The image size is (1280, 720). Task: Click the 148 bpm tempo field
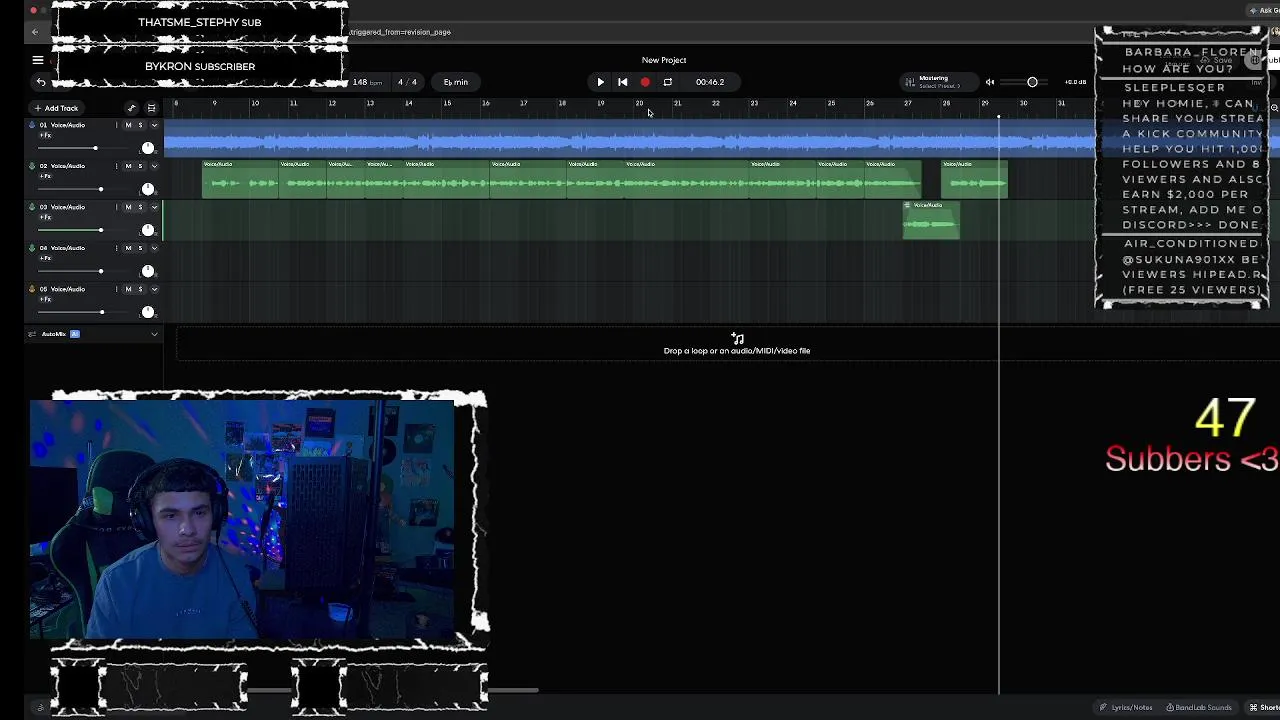pyautogui.click(x=367, y=82)
